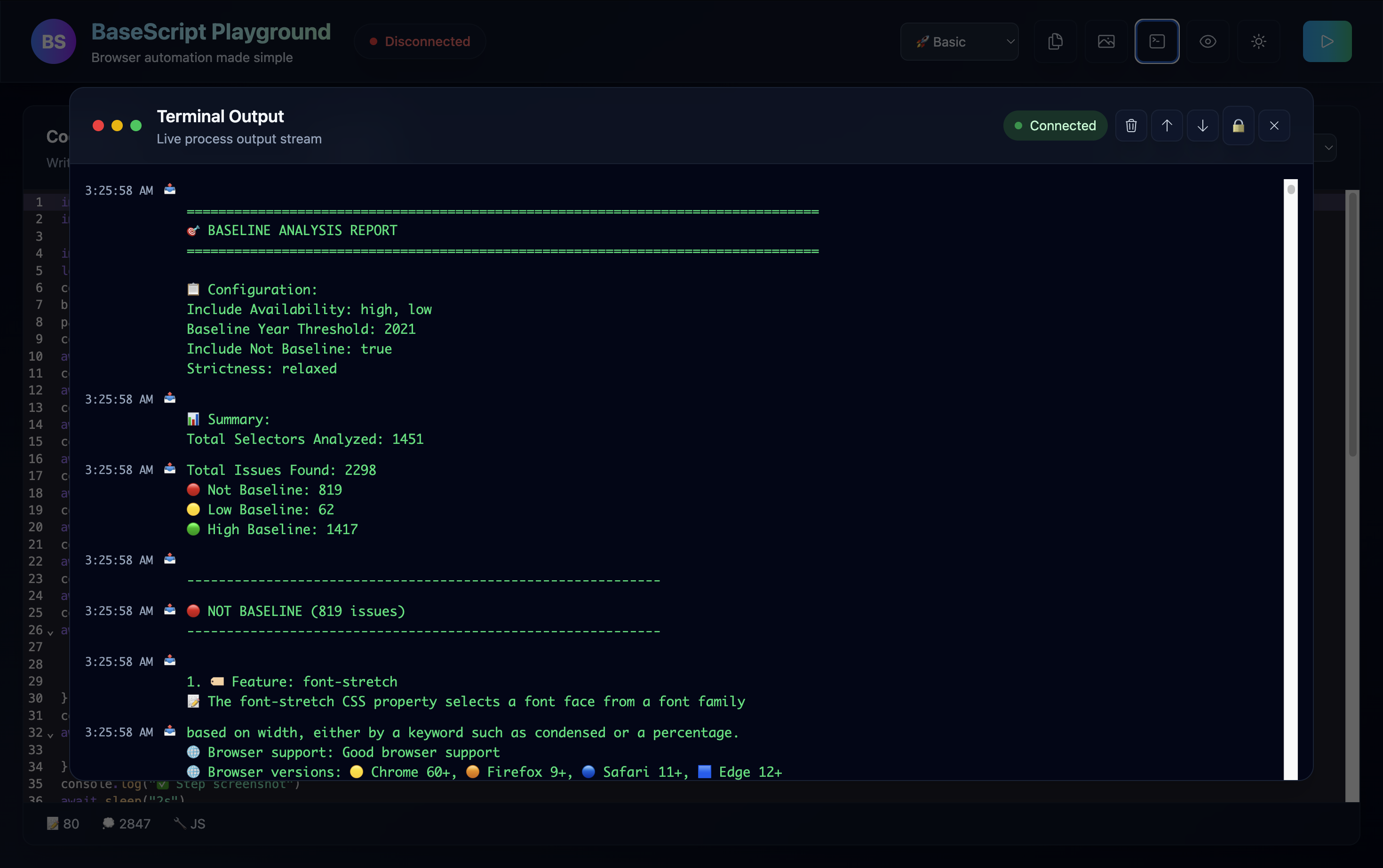The width and height of the screenshot is (1383, 868).
Task: Open the screenshot image viewer icon
Action: pyautogui.click(x=1106, y=41)
